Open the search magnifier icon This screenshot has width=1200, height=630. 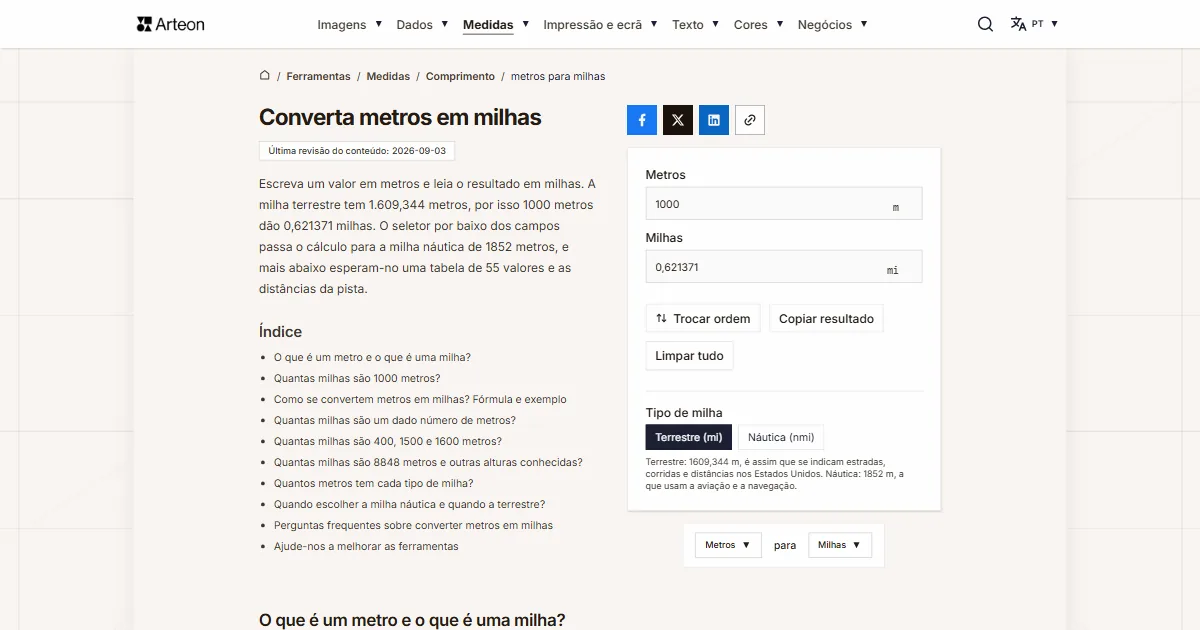click(x=985, y=24)
